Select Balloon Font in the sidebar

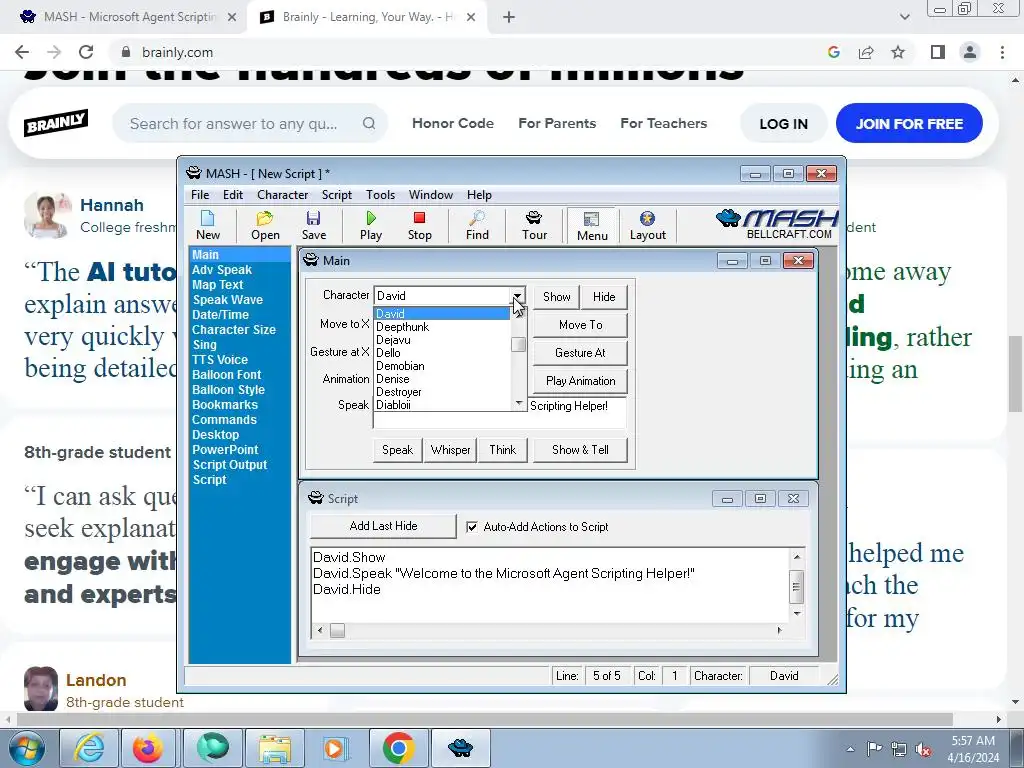click(227, 375)
